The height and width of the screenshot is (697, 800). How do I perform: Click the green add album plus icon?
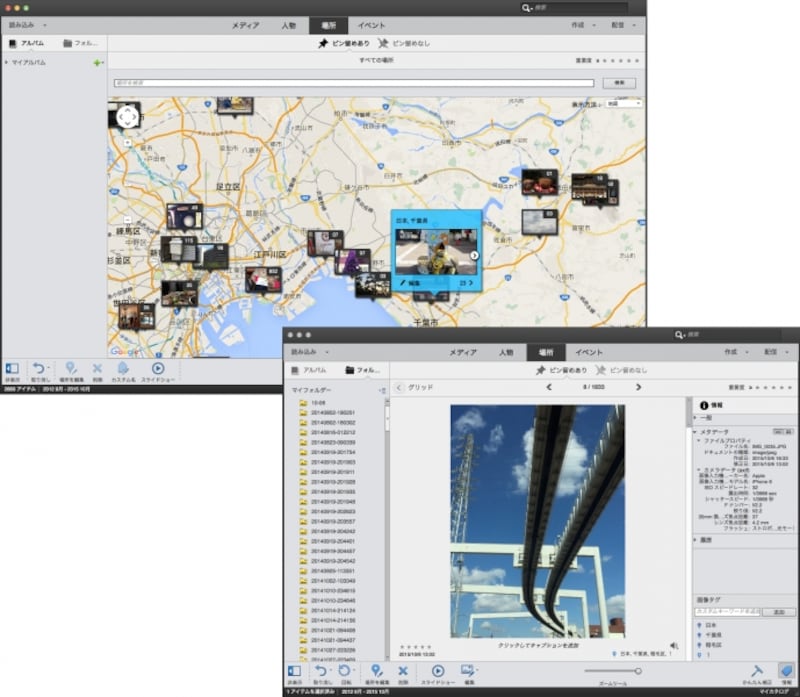click(x=97, y=63)
